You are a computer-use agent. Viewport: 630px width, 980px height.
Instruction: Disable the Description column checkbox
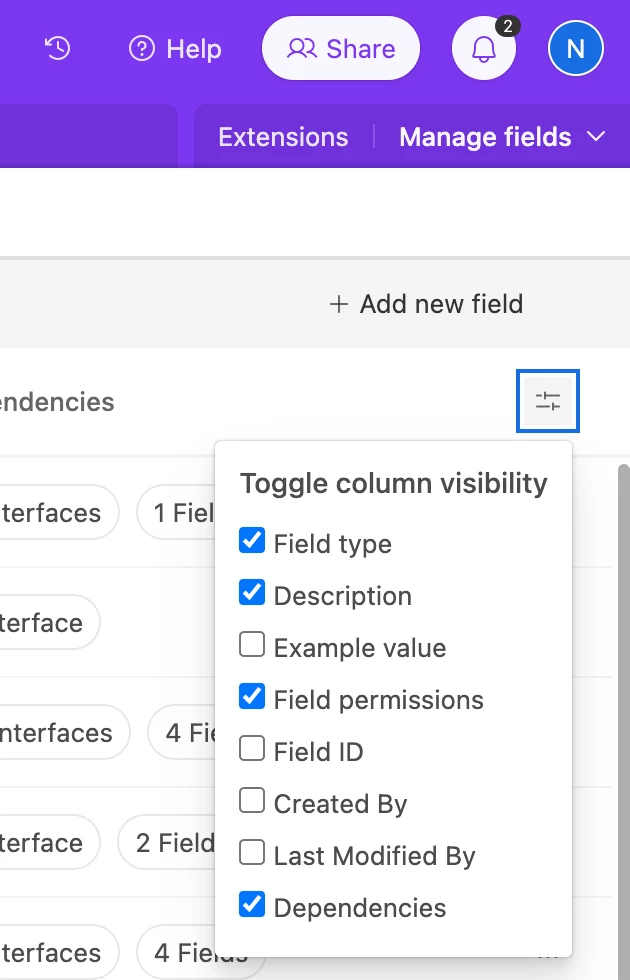(252, 593)
